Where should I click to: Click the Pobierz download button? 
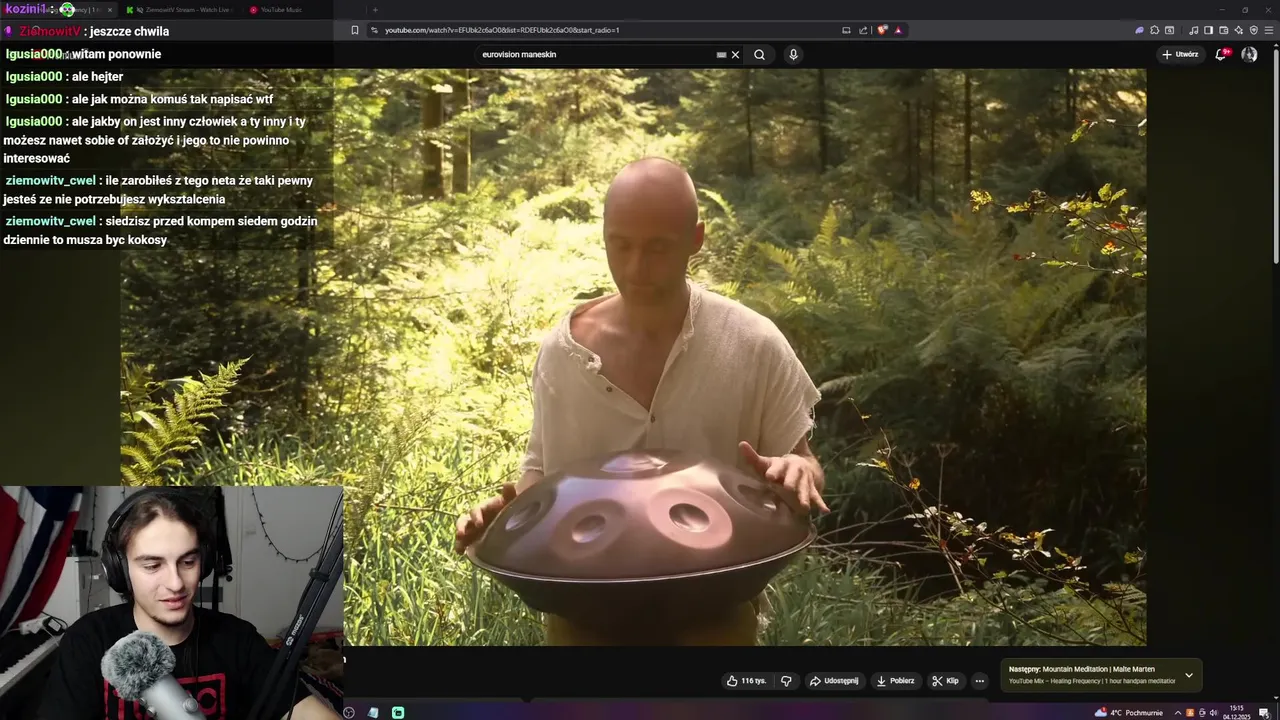tap(895, 681)
